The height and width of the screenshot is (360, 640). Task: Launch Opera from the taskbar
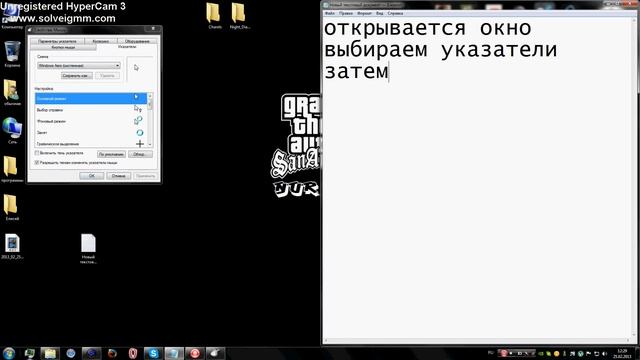pyautogui.click(x=133, y=353)
